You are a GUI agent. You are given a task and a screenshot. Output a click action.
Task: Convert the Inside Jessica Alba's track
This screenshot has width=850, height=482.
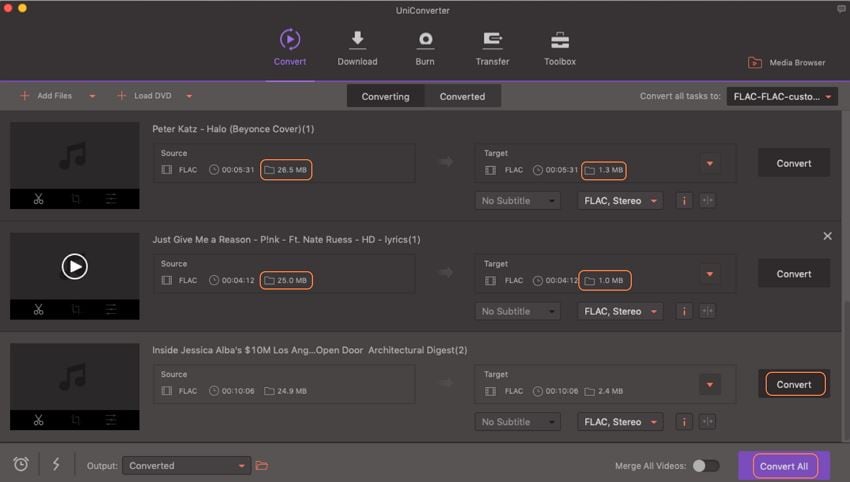(x=794, y=384)
